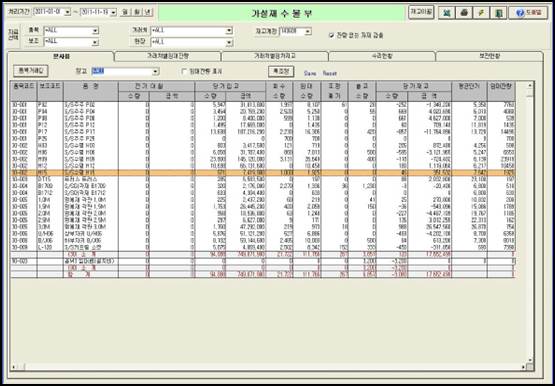Click the 임대잔량 column header

tap(501, 91)
